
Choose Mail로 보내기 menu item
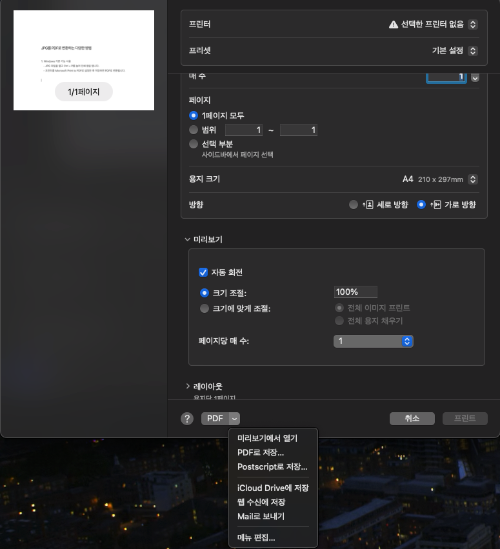point(261,516)
